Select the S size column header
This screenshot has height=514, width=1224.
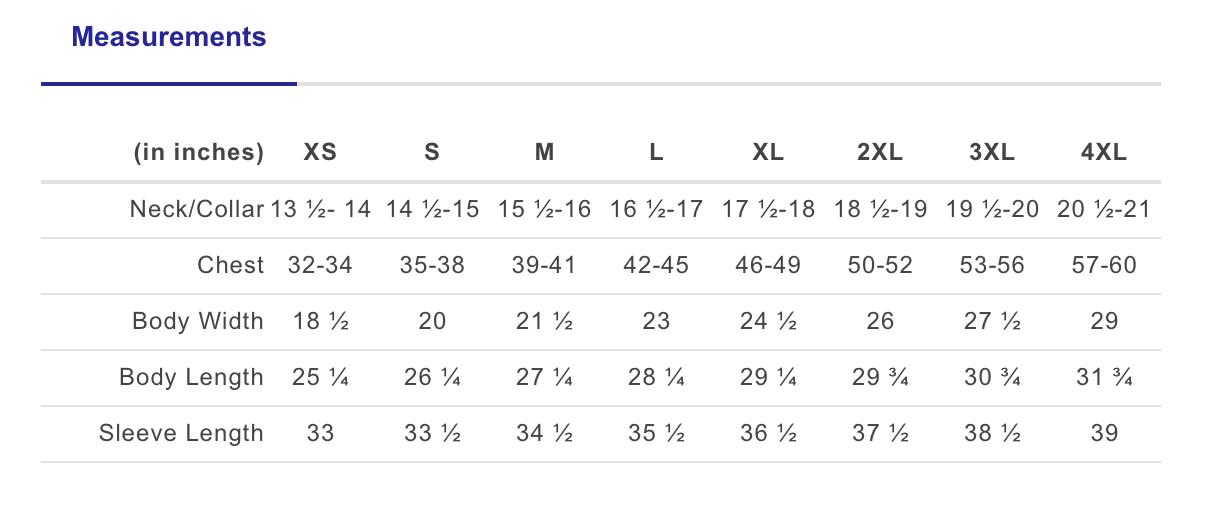tap(432, 153)
